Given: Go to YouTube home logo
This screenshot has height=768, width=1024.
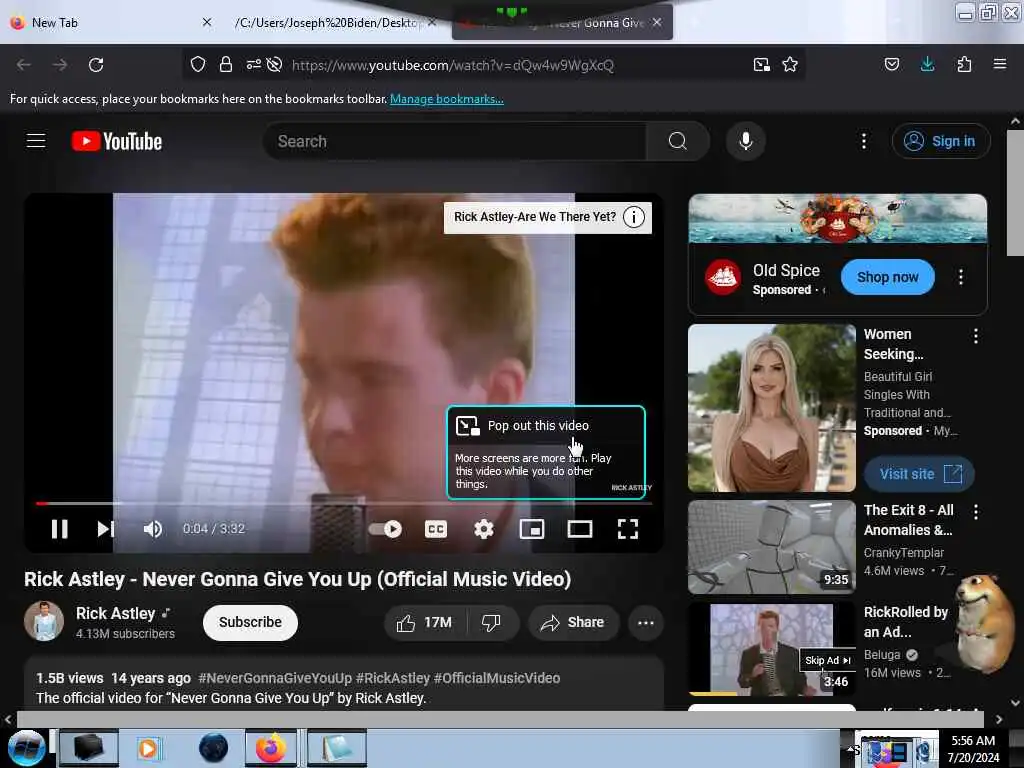Looking at the screenshot, I should tap(117, 141).
